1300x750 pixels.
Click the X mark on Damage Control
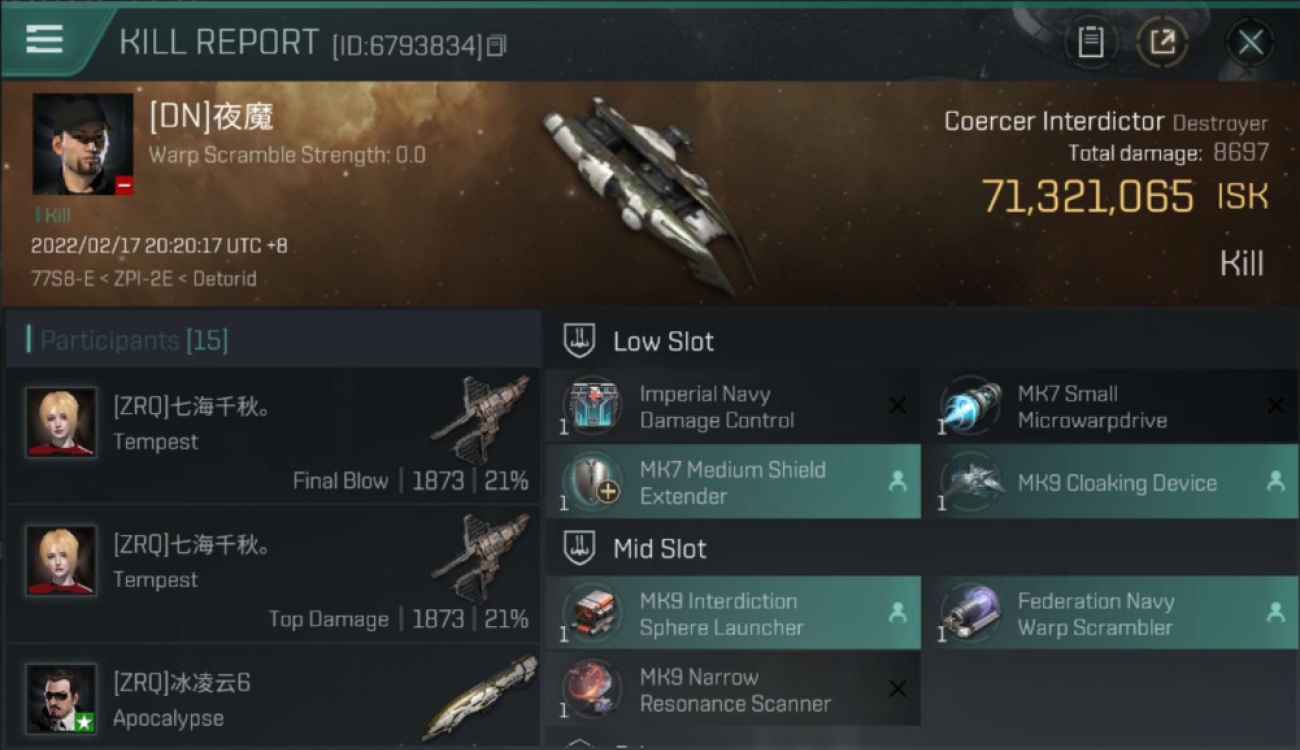point(897,406)
